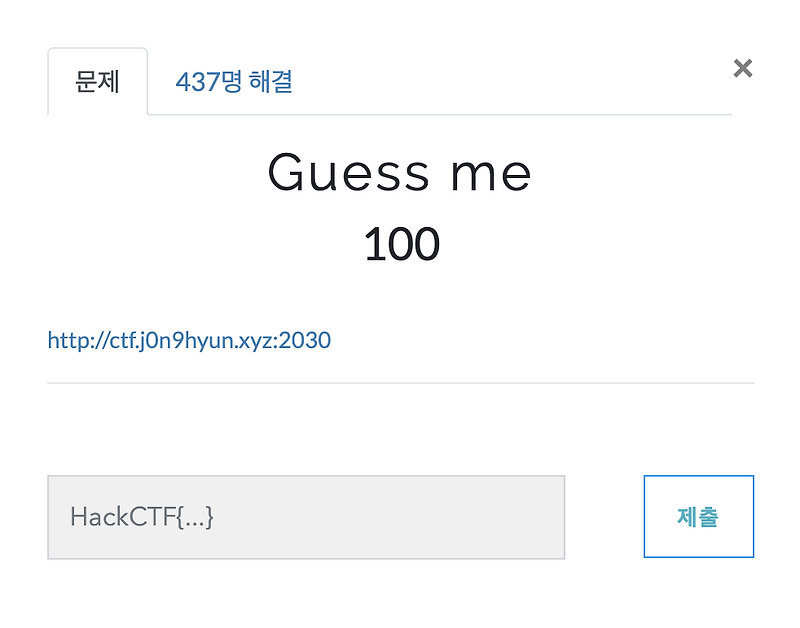The width and height of the screenshot is (800, 628).
Task: Close the challenge popup with the X
Action: (x=742, y=68)
